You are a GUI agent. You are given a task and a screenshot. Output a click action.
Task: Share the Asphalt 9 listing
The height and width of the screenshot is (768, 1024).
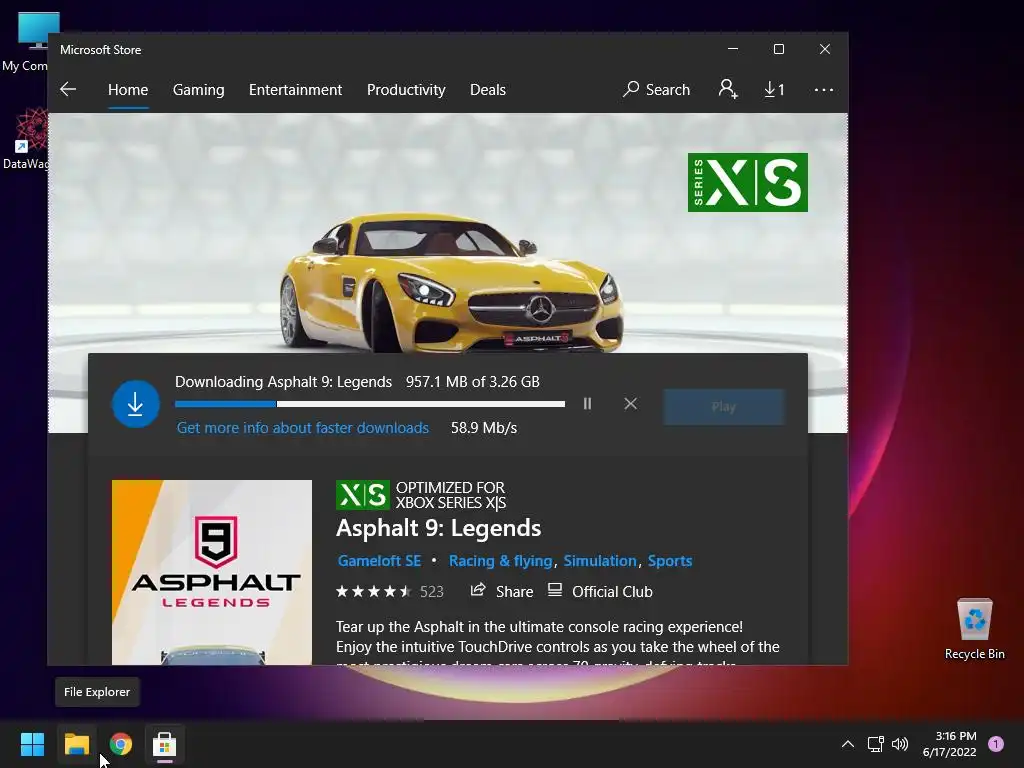tap(502, 592)
